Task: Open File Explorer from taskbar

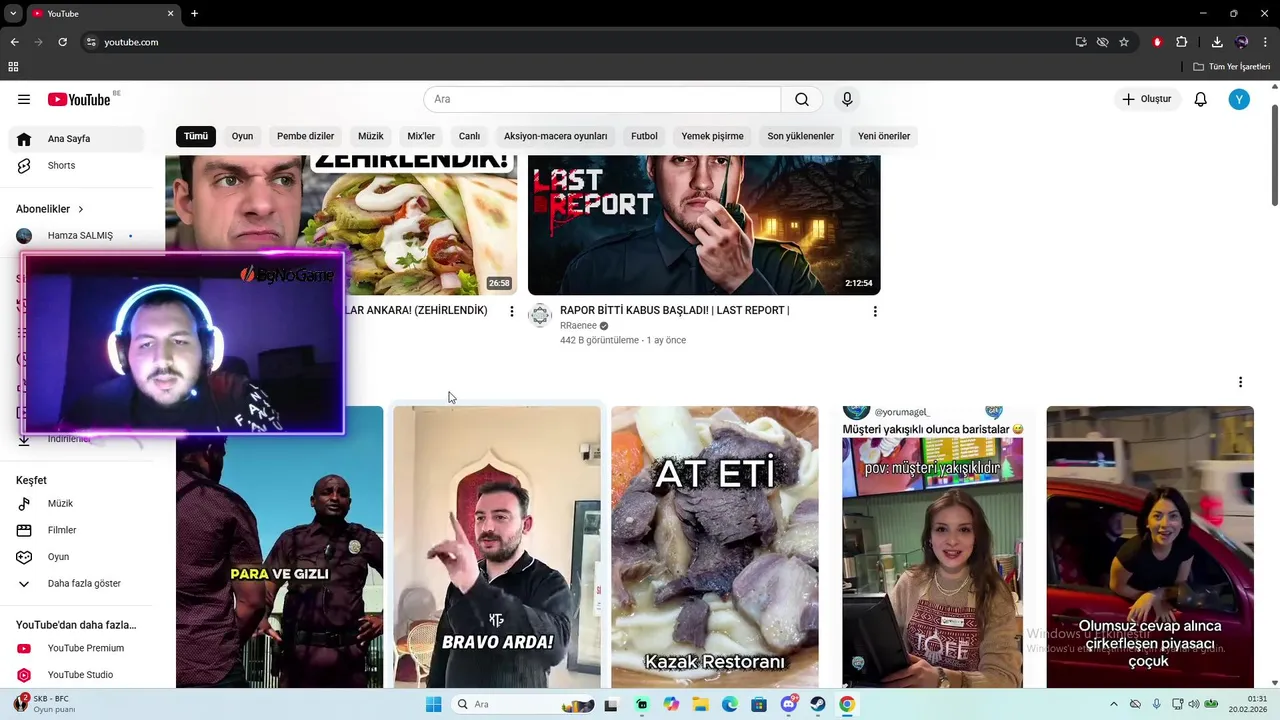Action: pyautogui.click(x=700, y=704)
